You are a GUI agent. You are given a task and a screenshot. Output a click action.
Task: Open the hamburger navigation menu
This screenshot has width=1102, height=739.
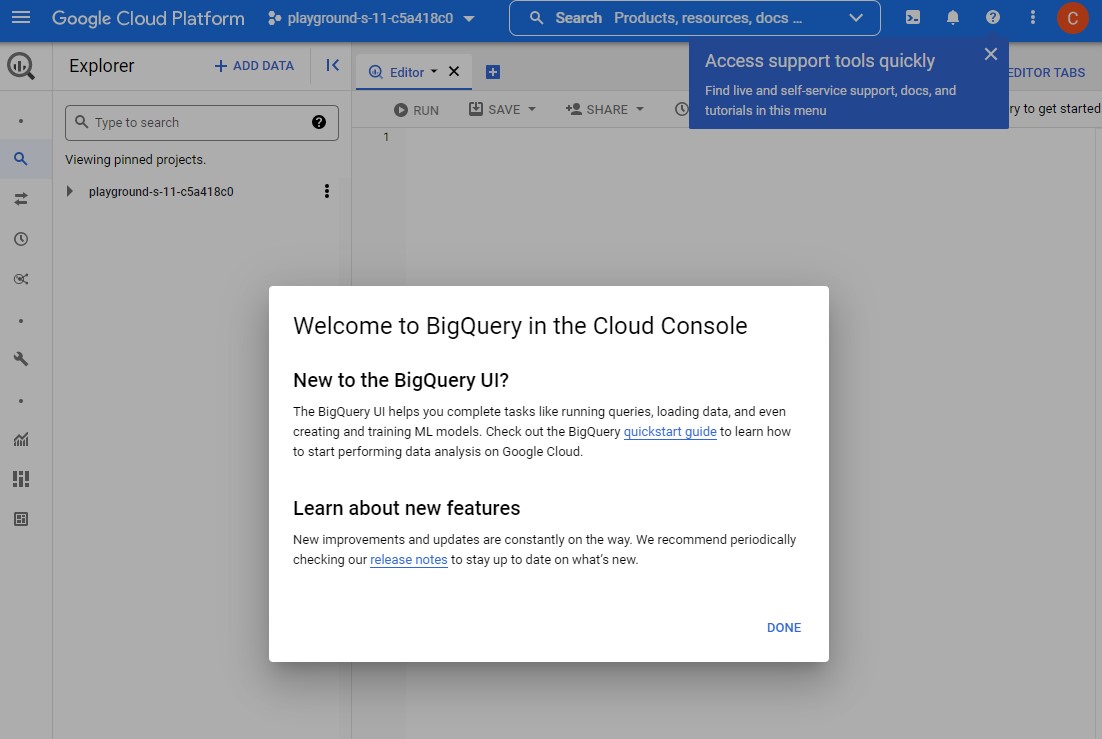tap(21, 18)
